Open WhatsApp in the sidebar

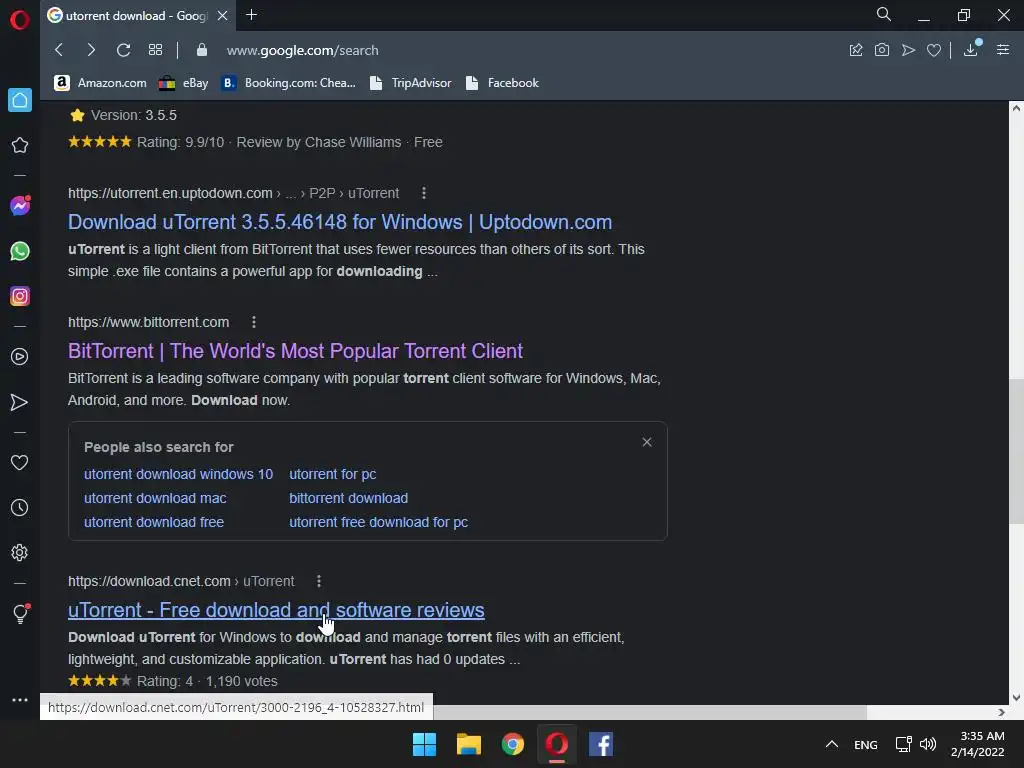(x=20, y=251)
